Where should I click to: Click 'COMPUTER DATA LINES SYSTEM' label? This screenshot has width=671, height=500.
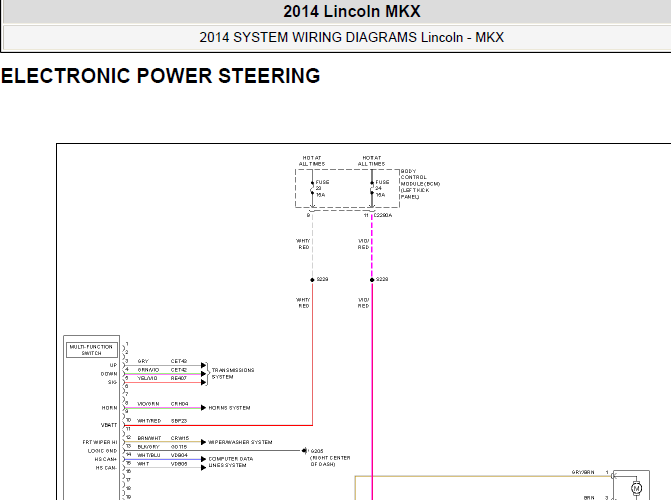231,462
